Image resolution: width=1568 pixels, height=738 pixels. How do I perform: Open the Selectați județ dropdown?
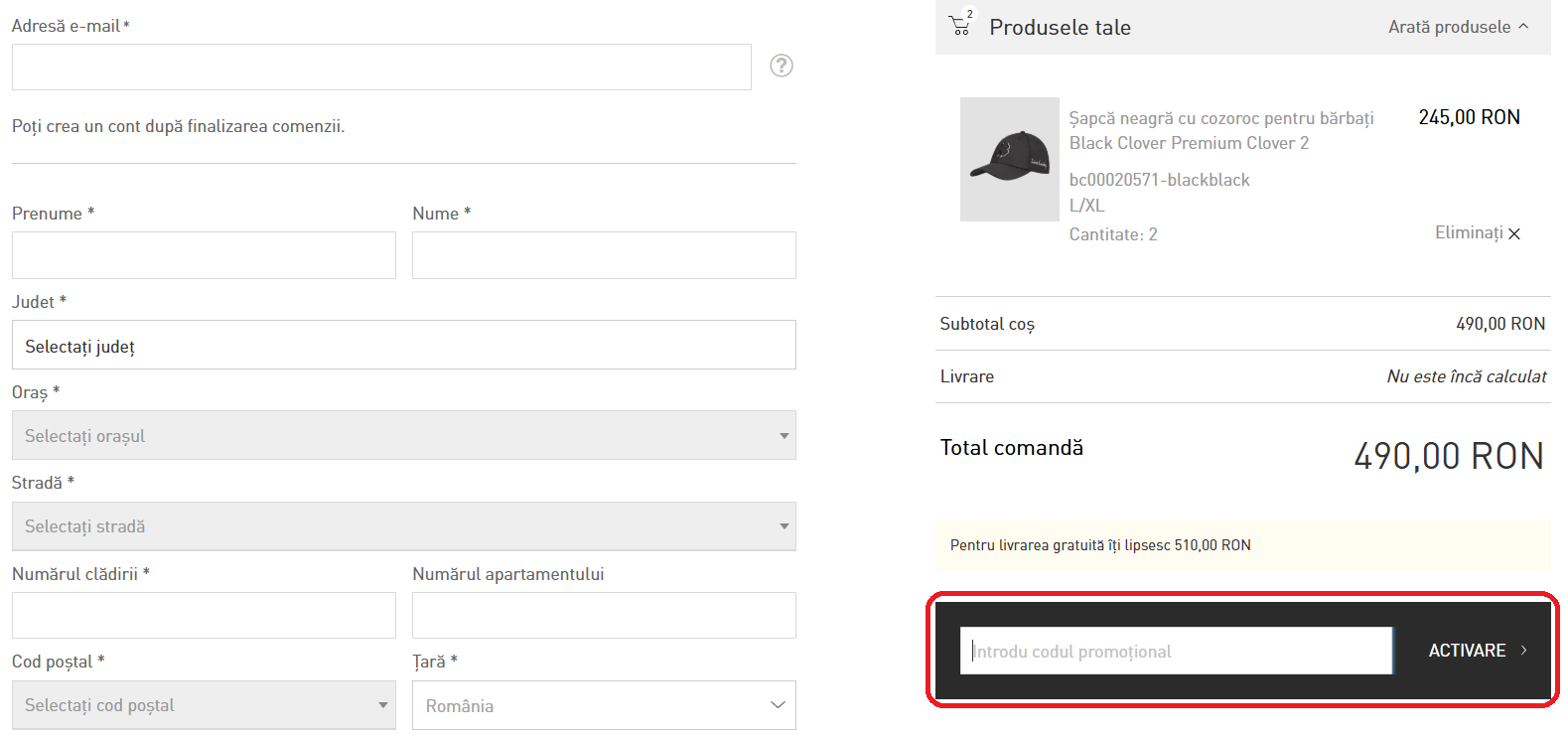tap(403, 346)
